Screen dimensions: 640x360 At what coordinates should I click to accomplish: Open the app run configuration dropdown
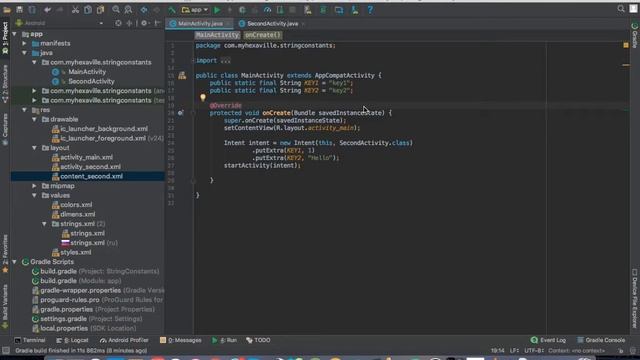pyautogui.click(x=195, y=9)
